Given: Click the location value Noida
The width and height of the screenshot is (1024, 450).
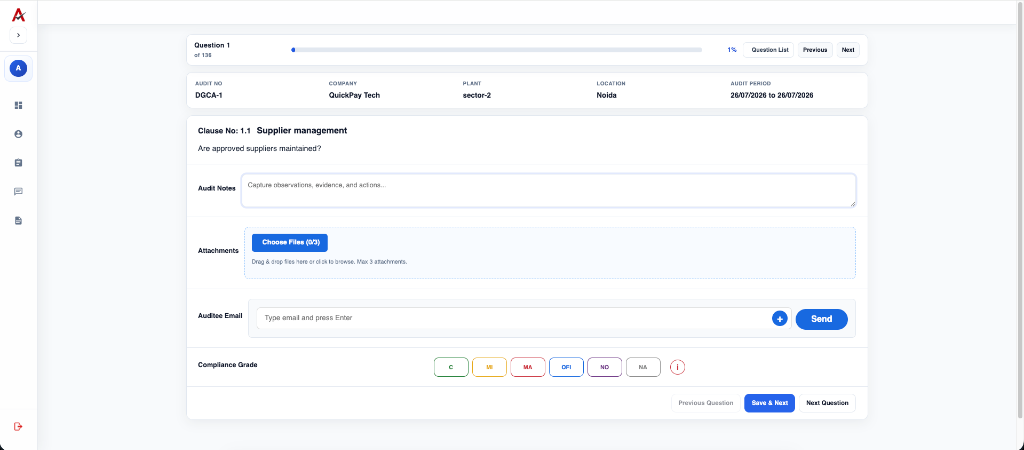Looking at the screenshot, I should pyautogui.click(x=607, y=95).
